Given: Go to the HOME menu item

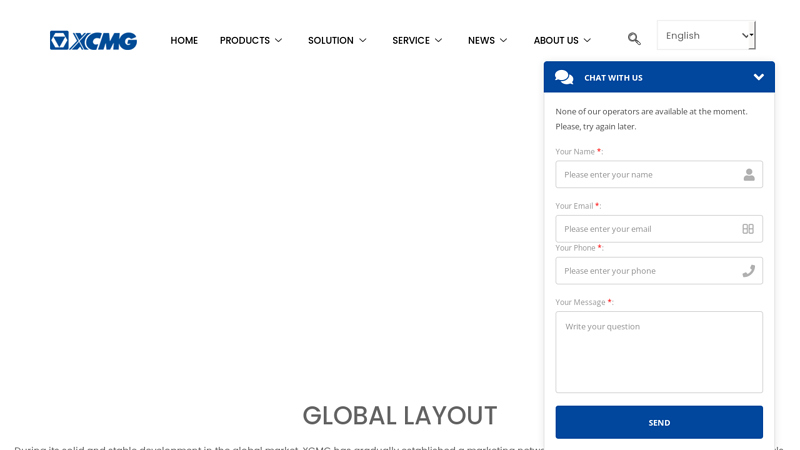Looking at the screenshot, I should coord(184,40).
